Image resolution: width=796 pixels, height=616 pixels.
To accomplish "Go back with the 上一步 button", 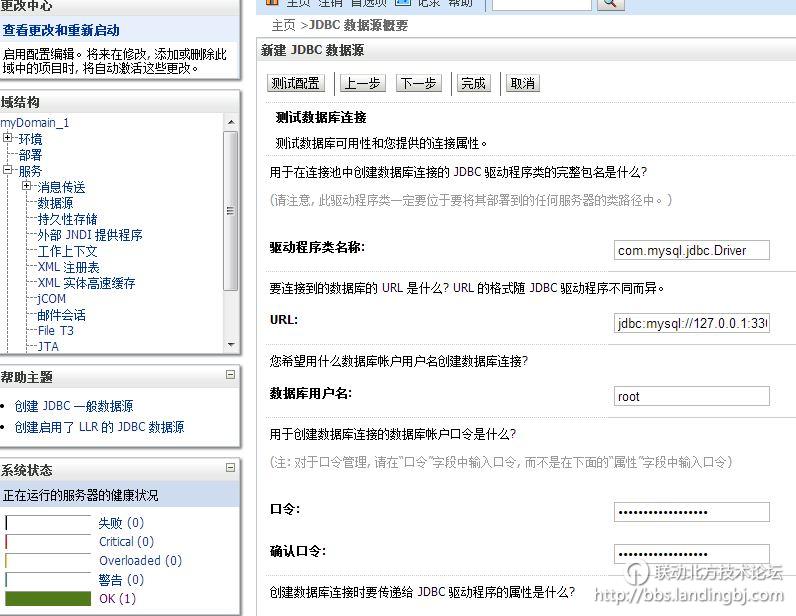I will point(363,83).
